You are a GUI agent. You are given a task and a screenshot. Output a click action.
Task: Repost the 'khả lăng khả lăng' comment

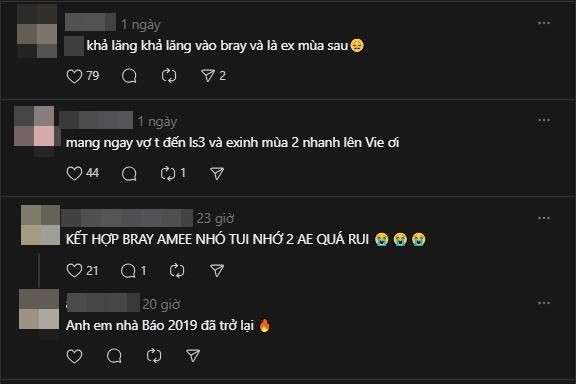point(169,76)
